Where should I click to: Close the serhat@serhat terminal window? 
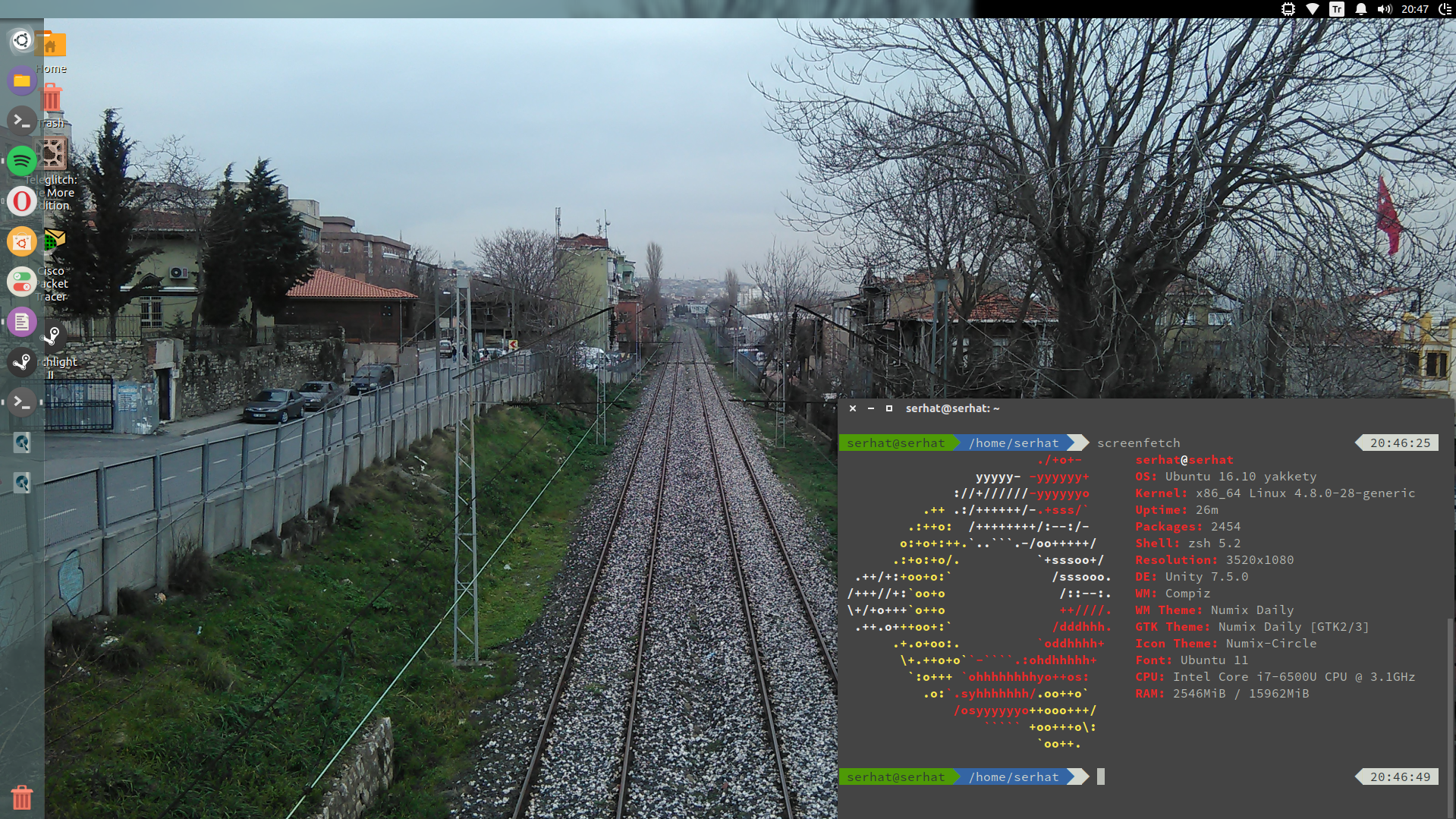[853, 408]
